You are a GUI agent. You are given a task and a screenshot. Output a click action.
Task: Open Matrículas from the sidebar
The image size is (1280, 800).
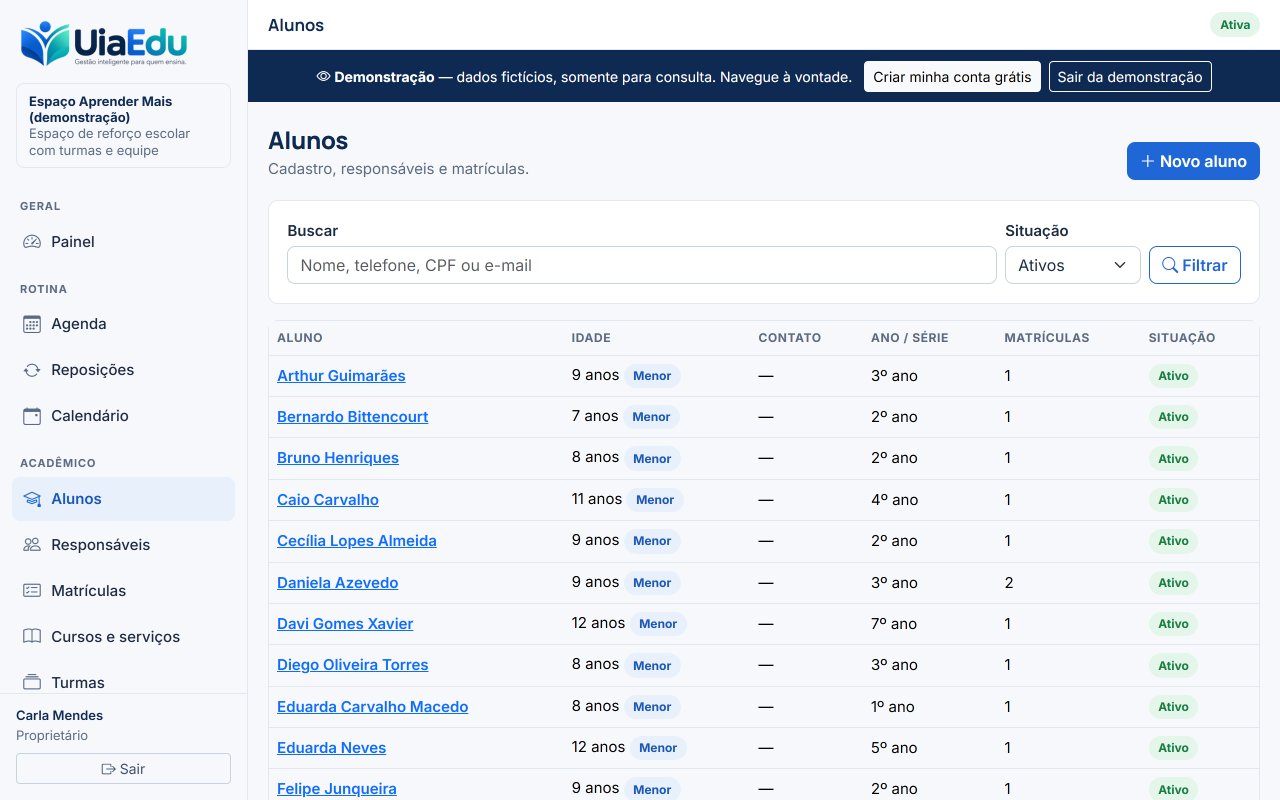coord(123,591)
